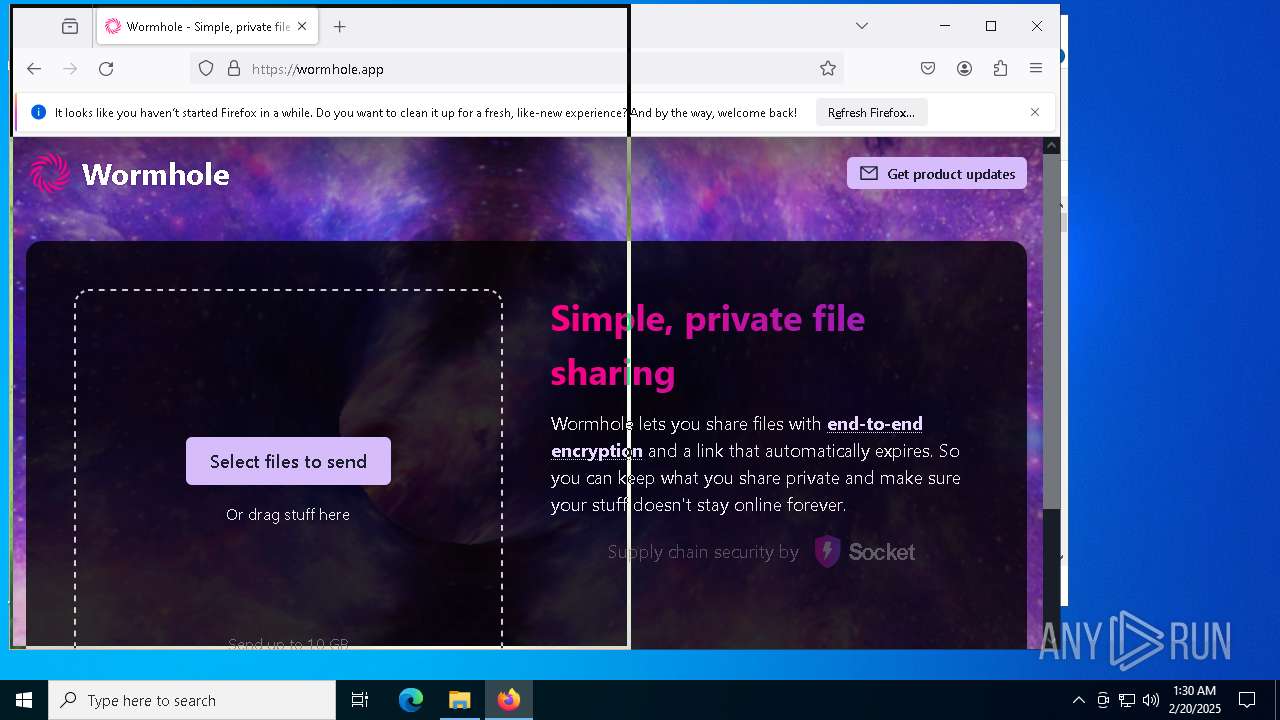Open Task View on taskbar
Screen dimensions: 1280x720
(x=360, y=700)
